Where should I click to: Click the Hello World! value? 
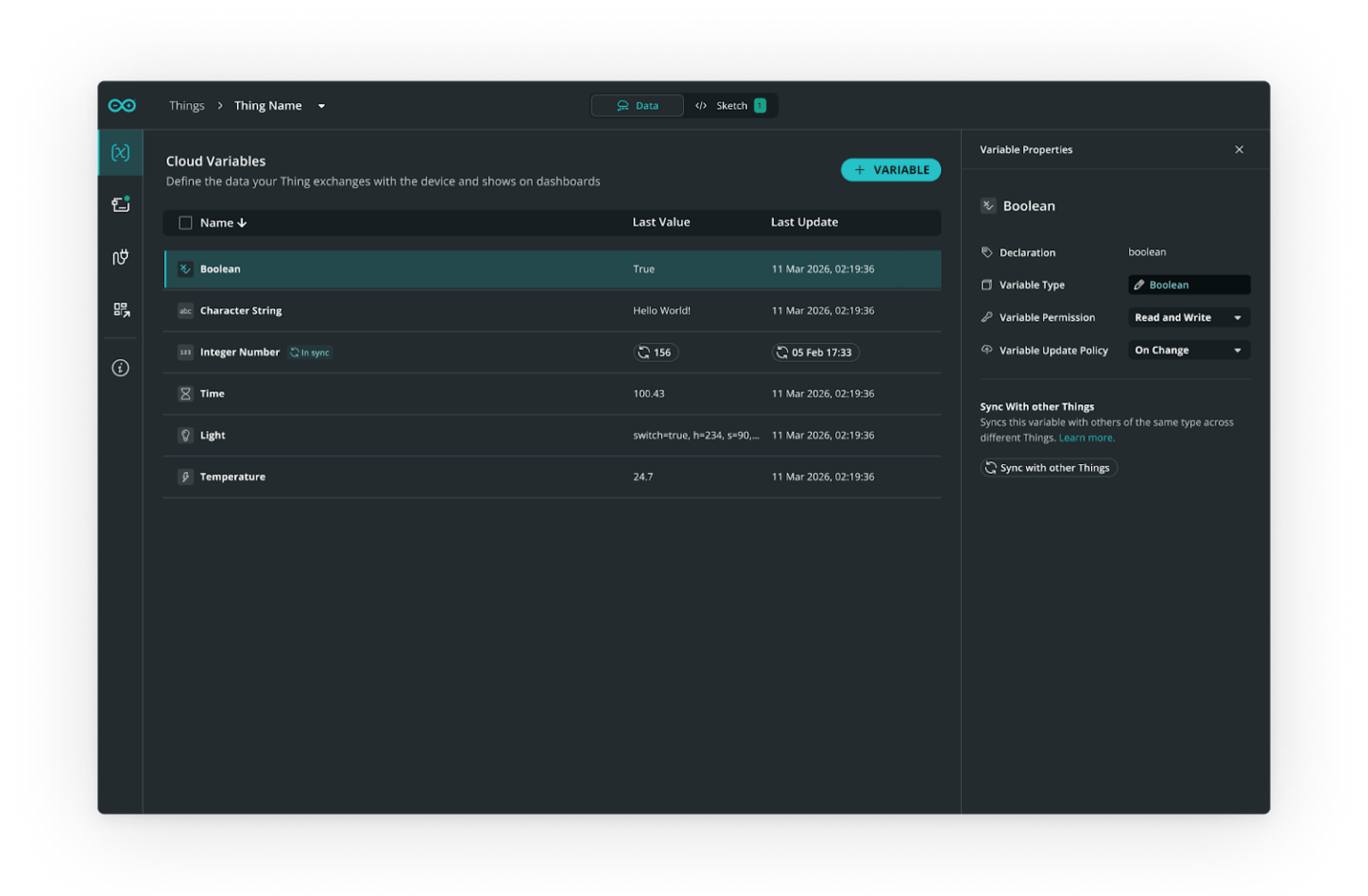pyautogui.click(x=662, y=311)
